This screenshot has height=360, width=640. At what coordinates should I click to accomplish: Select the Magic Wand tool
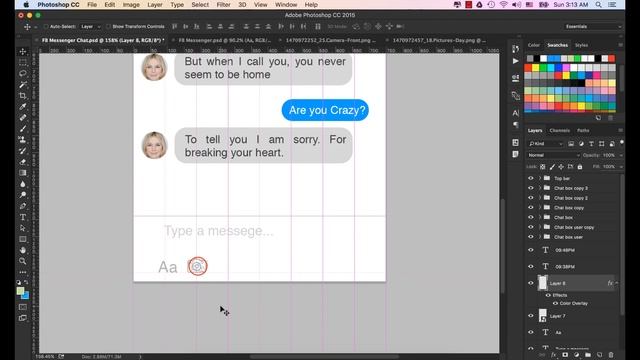pyautogui.click(x=23, y=84)
